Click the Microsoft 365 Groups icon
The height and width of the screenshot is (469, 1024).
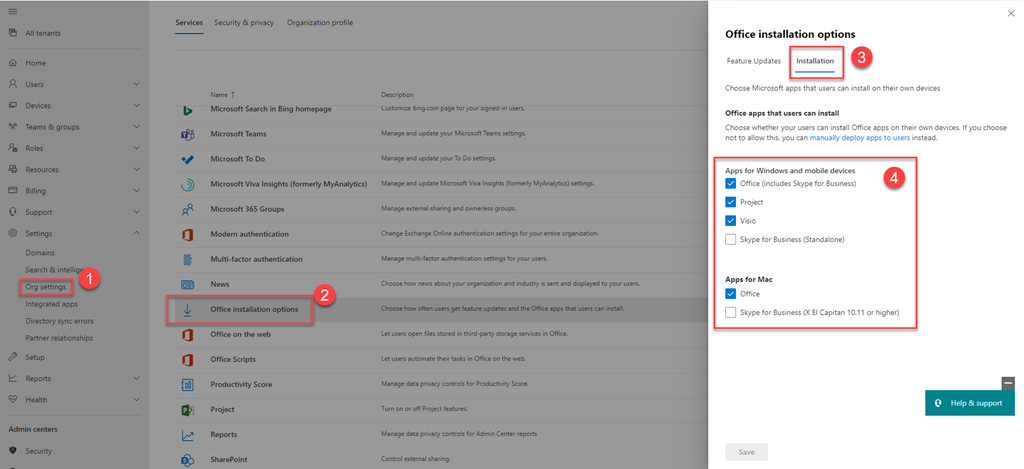tap(187, 210)
